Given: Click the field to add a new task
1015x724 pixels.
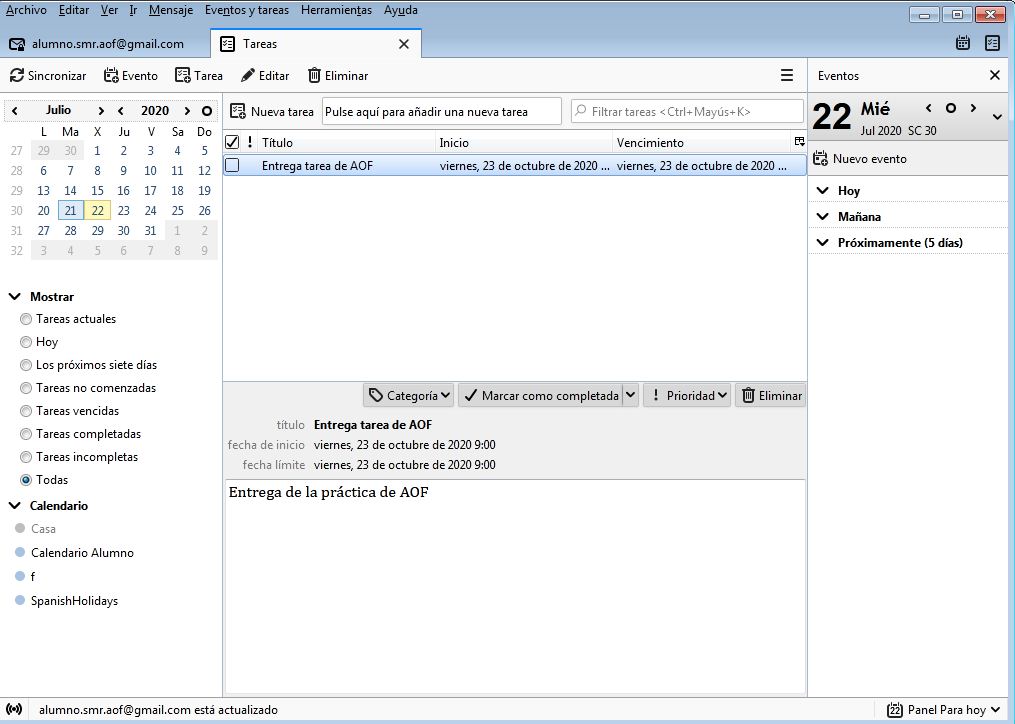Looking at the screenshot, I should (x=441, y=111).
